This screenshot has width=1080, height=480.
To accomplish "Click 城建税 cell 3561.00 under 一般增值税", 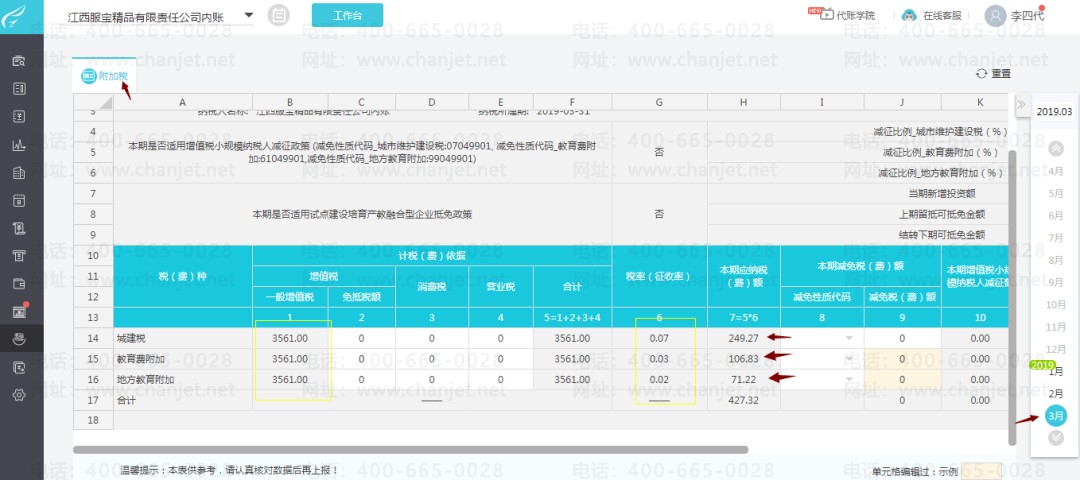I will coord(289,338).
